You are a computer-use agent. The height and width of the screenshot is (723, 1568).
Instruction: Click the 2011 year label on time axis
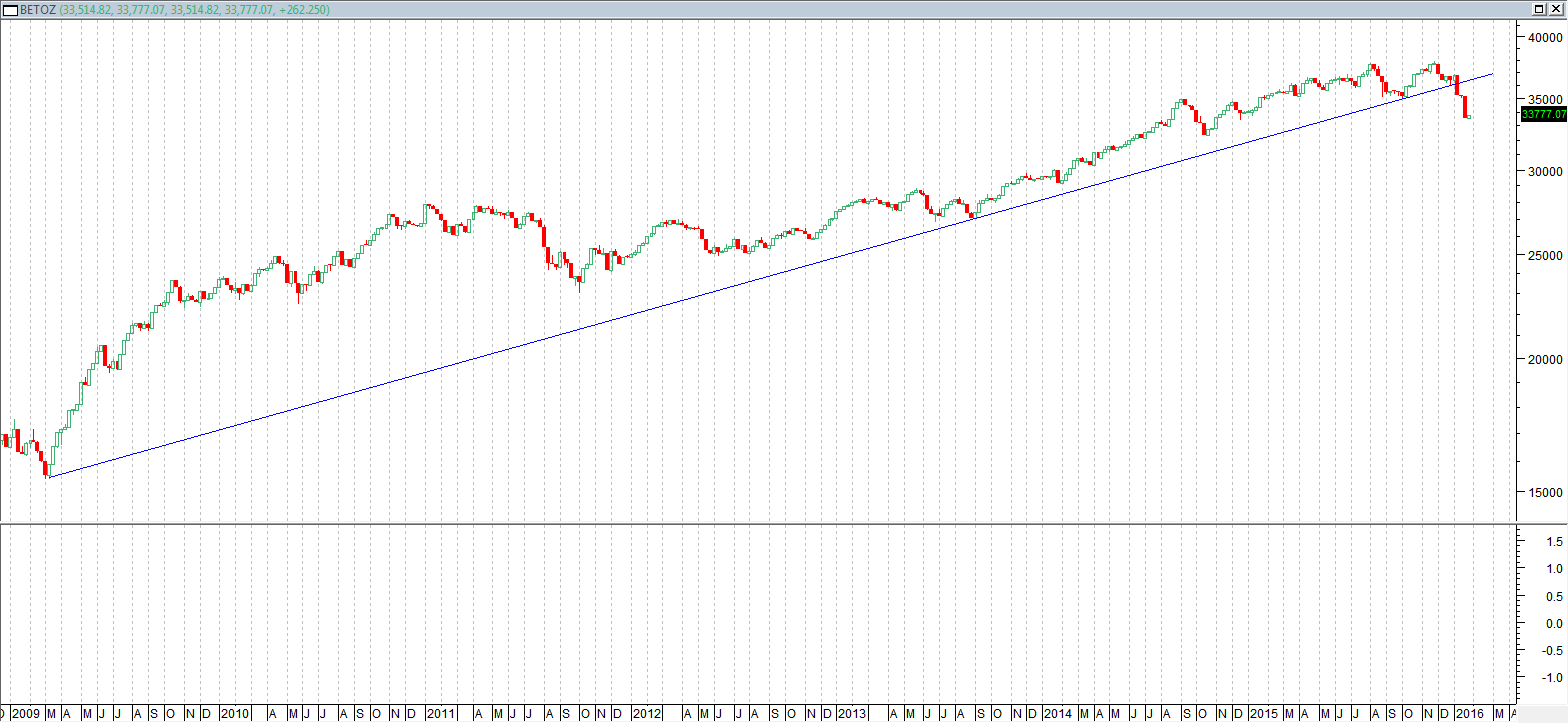tap(441, 714)
